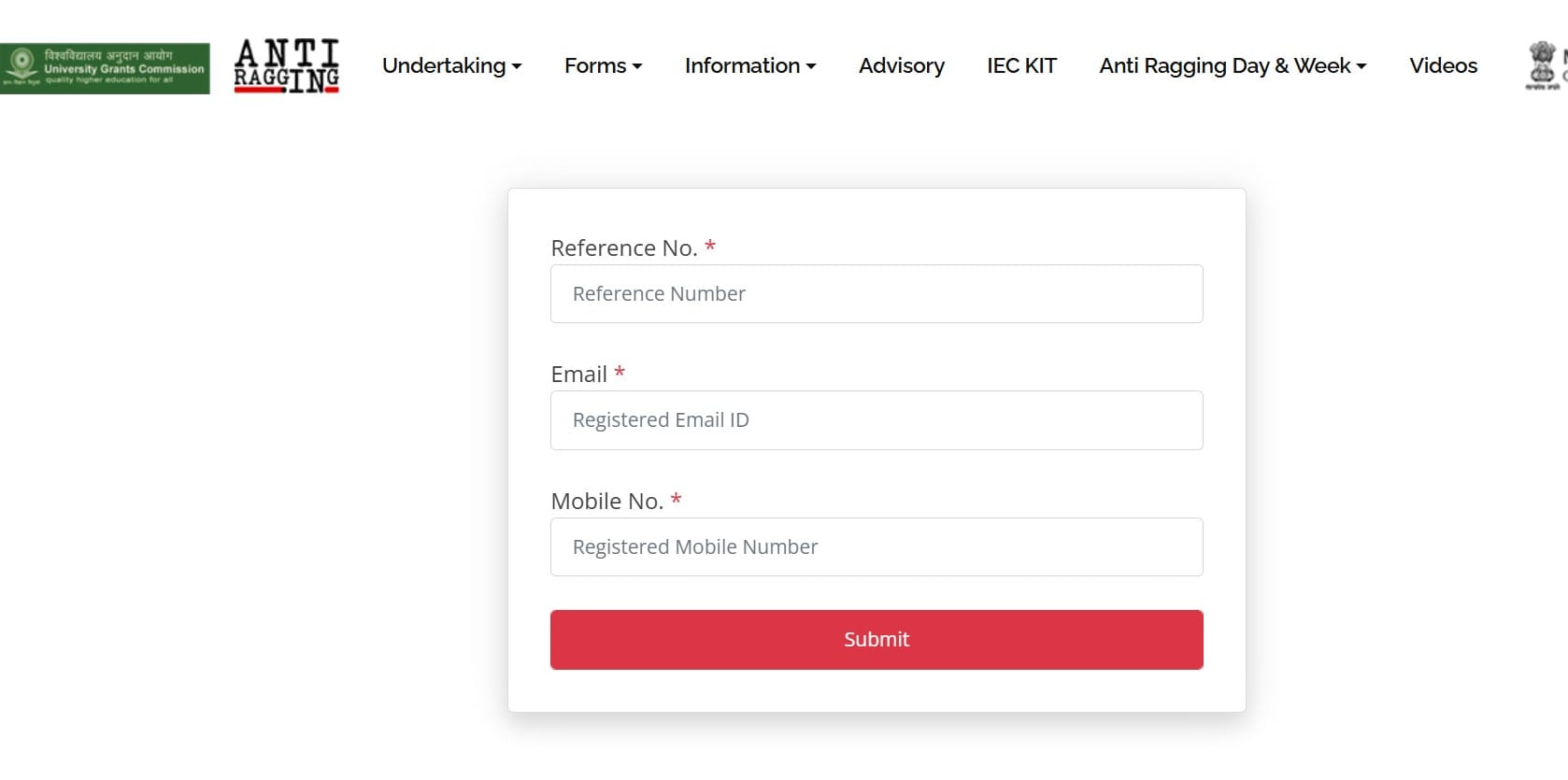Click the Reference No. field label
The image size is (1568, 780).
[x=623, y=248]
